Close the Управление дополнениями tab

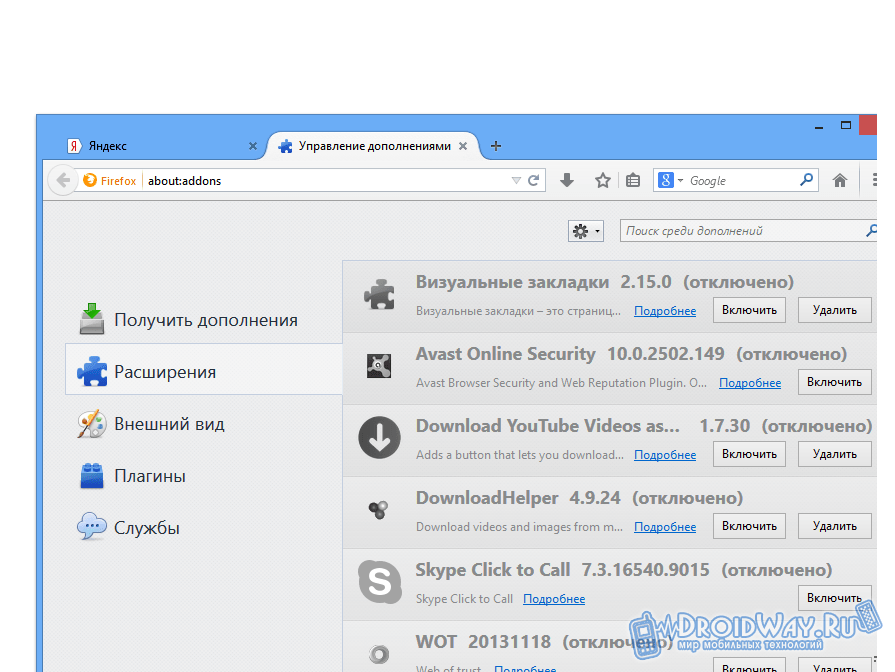coord(463,146)
